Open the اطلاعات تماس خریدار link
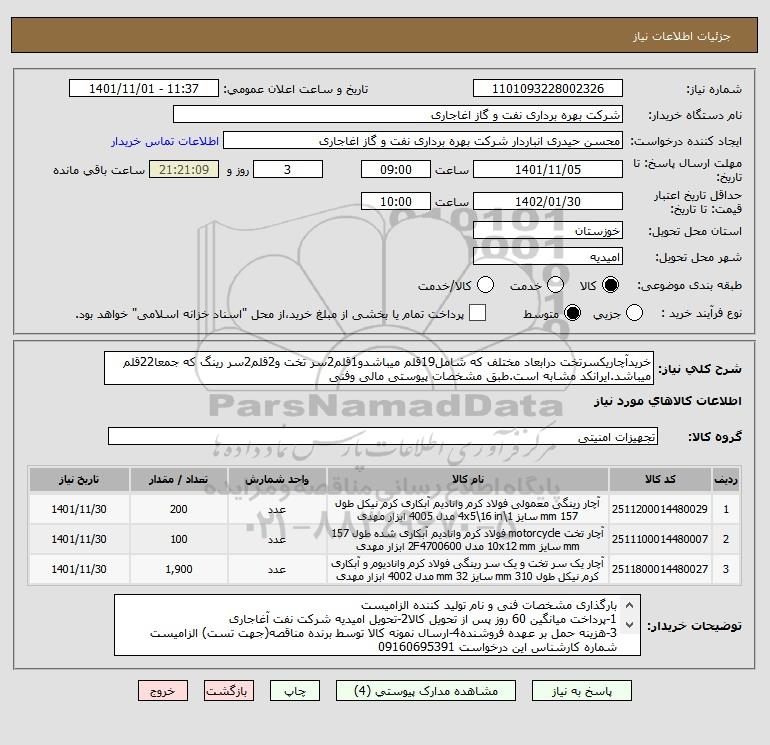770x745 pixels. [165, 141]
